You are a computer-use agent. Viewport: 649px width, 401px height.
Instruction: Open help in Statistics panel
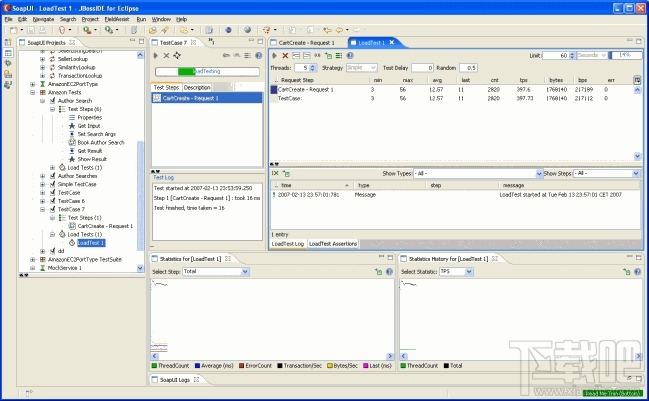pyautogui.click(x=389, y=272)
